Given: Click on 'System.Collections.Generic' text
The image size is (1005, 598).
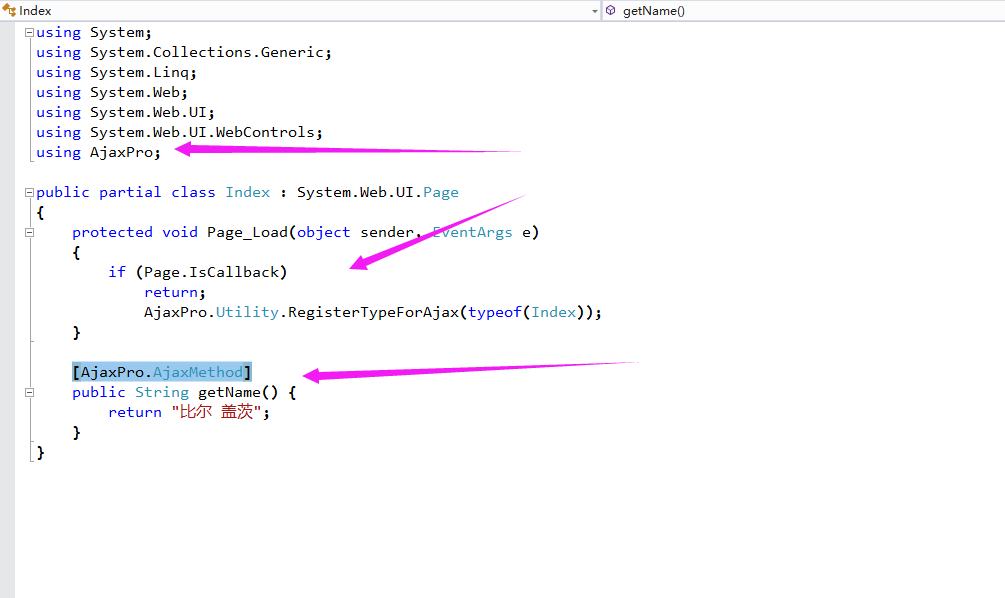Looking at the screenshot, I should (x=206, y=52).
